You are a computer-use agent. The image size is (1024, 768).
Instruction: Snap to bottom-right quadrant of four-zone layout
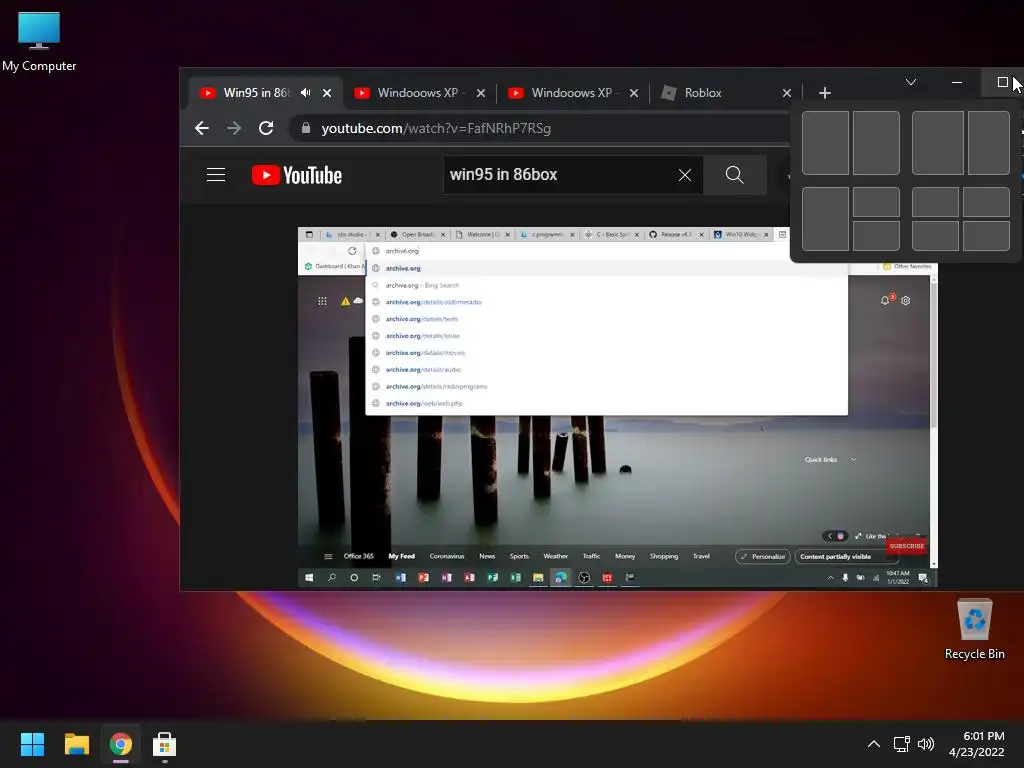click(986, 236)
